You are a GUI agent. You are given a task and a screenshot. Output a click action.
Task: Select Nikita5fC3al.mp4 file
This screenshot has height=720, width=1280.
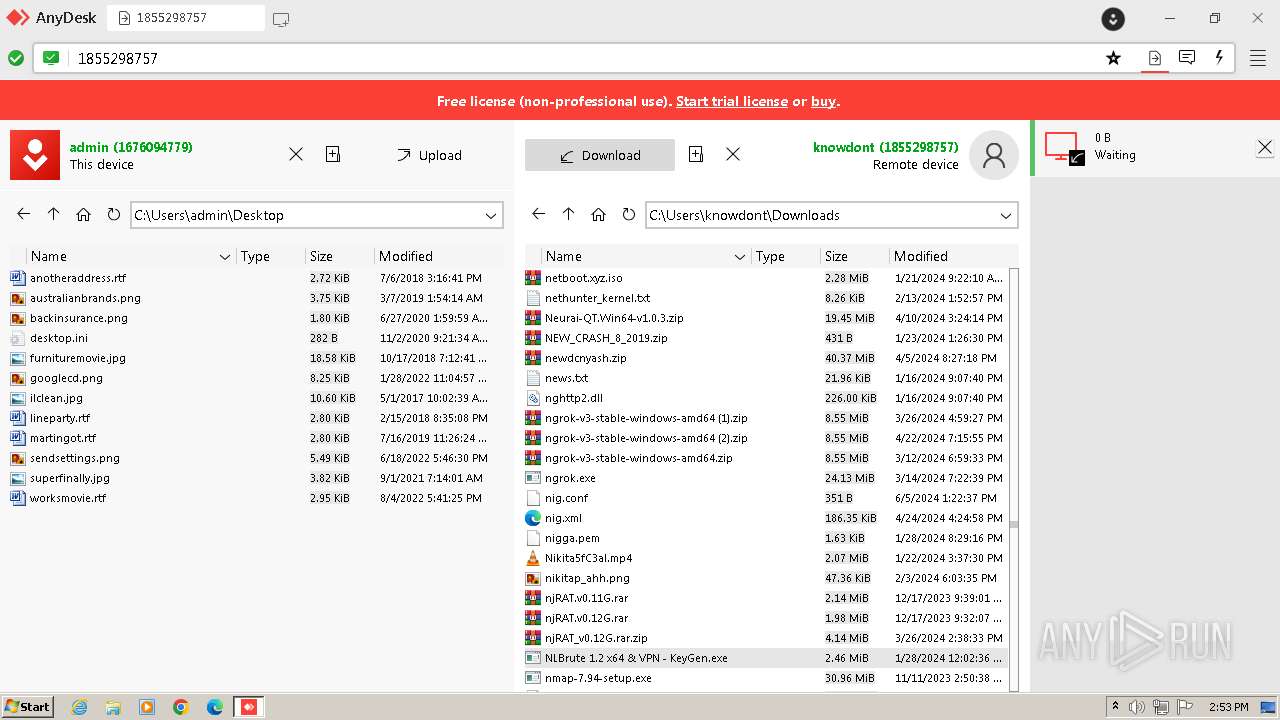click(x=766, y=558)
